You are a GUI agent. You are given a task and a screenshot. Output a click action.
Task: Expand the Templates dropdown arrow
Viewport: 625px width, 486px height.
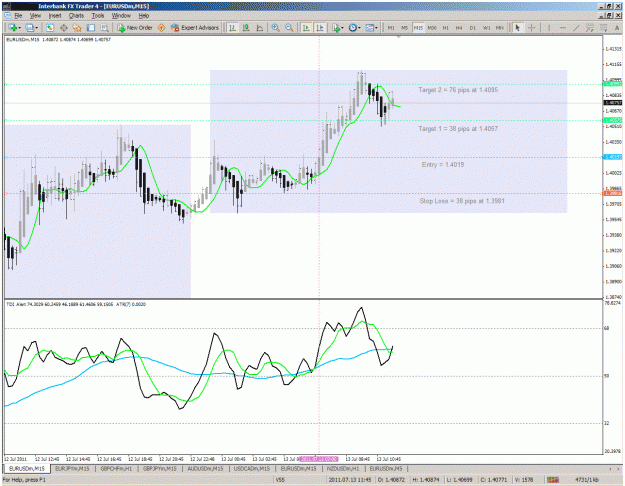(376, 28)
